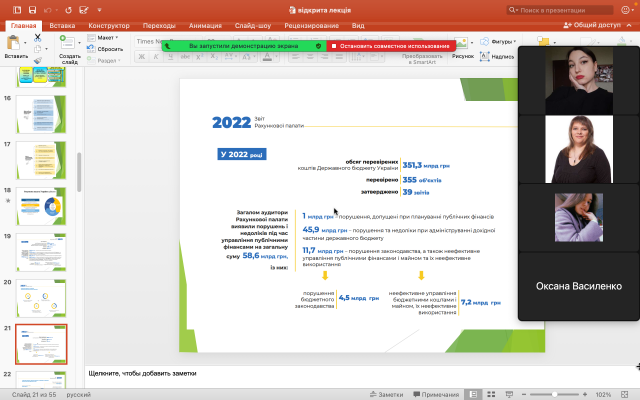Click the arrange shapes yellow icon
The width and height of the screenshot is (640, 400).
click(x=543, y=41)
